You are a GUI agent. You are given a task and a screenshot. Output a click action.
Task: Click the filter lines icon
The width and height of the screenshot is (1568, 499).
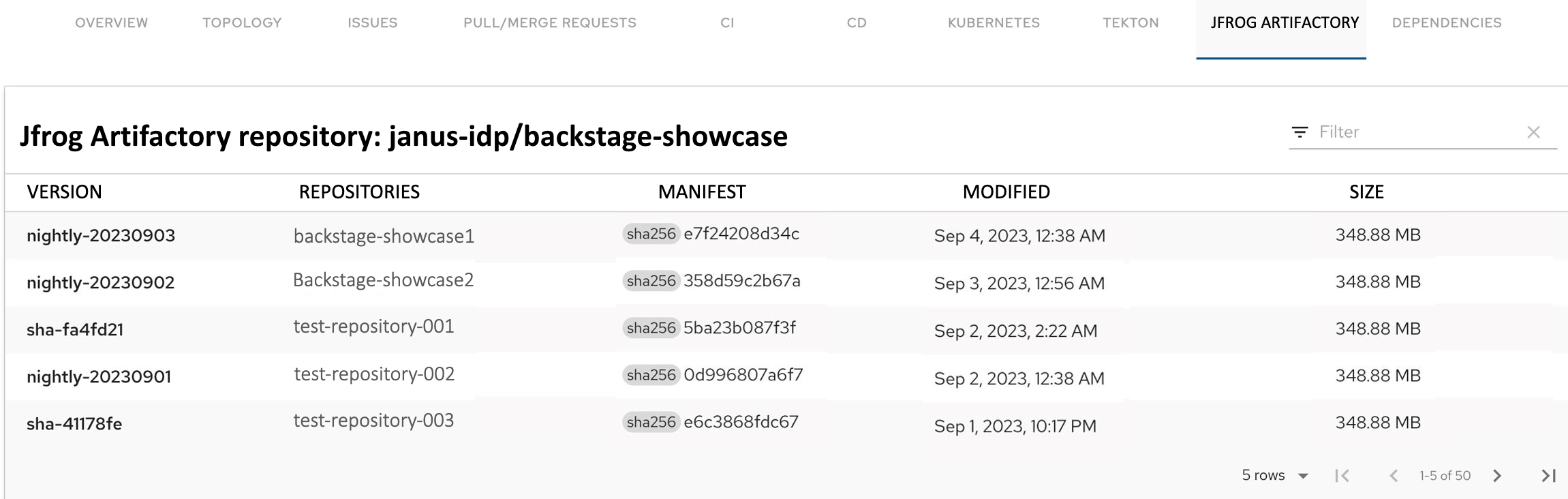(x=1300, y=132)
